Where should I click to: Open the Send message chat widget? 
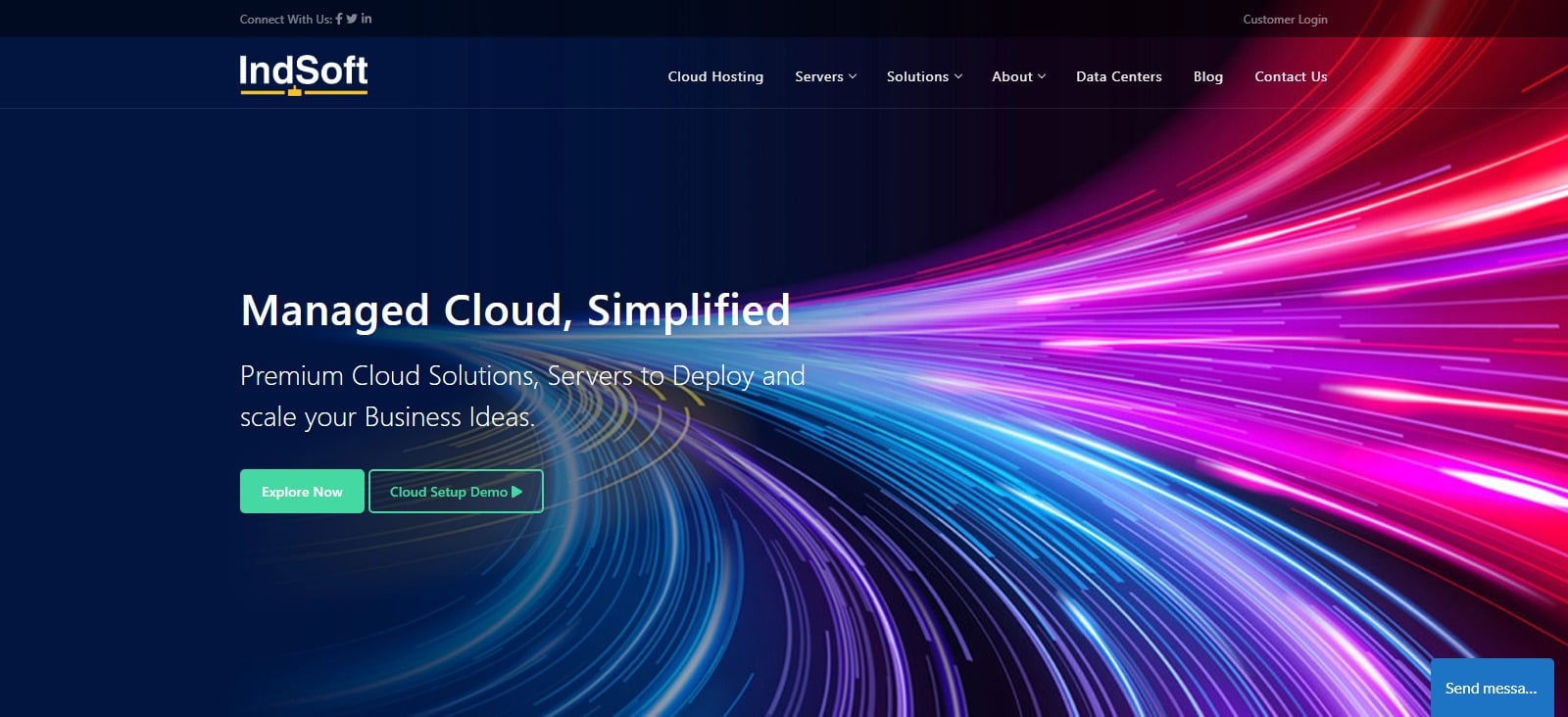[x=1492, y=688]
